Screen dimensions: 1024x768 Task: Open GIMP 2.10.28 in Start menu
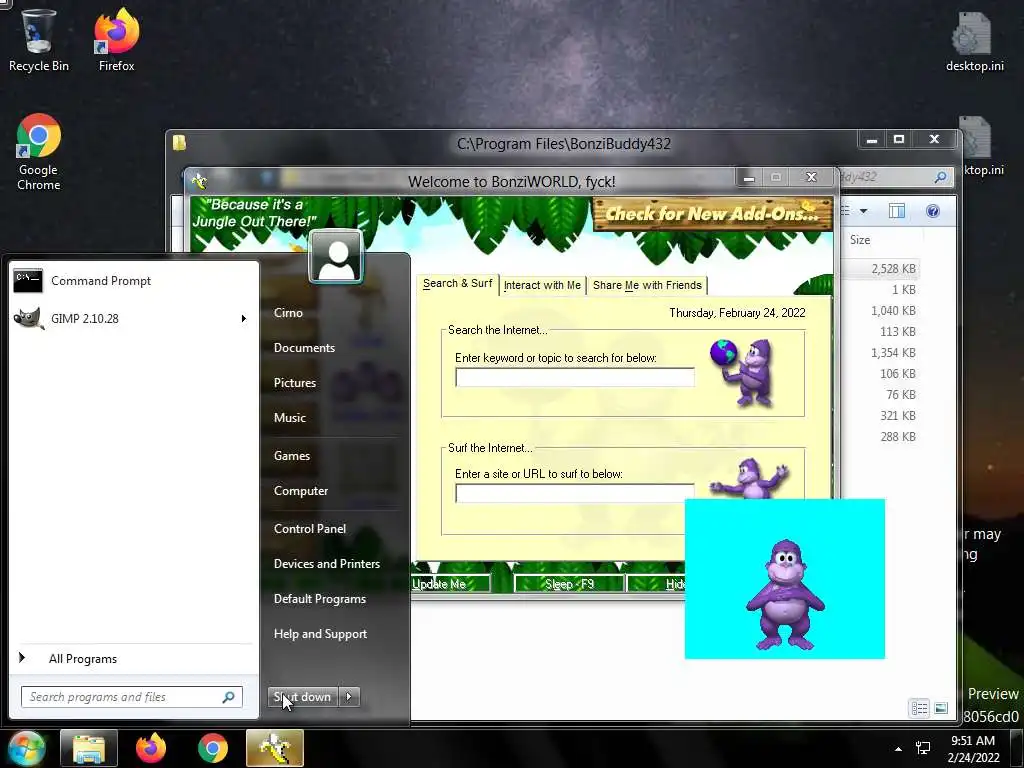point(134,319)
